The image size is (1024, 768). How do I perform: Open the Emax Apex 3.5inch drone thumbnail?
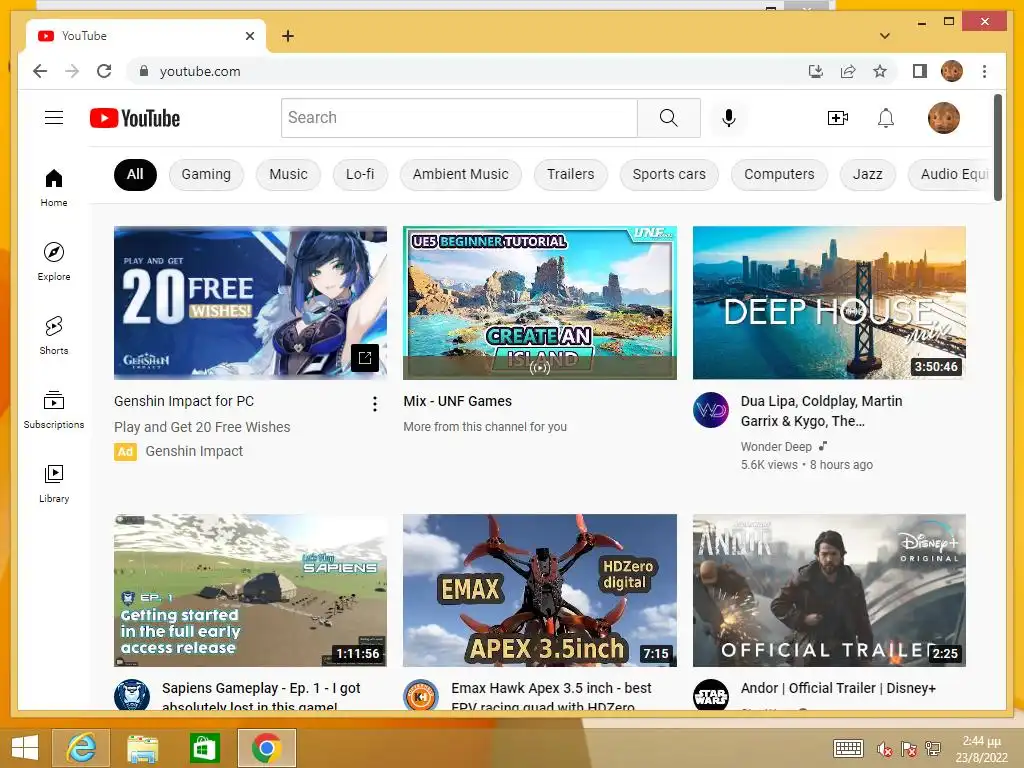point(539,590)
